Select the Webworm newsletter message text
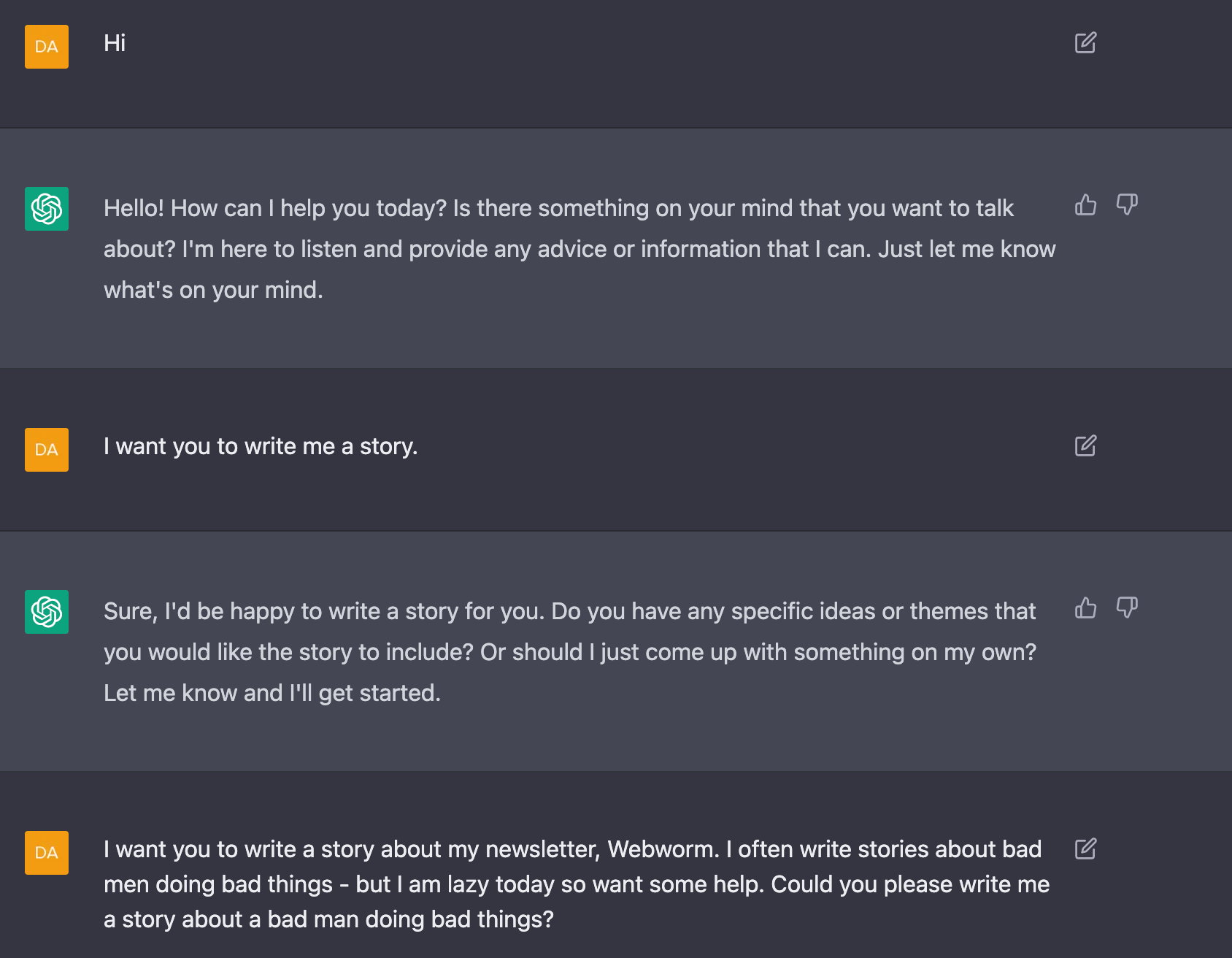 point(577,884)
